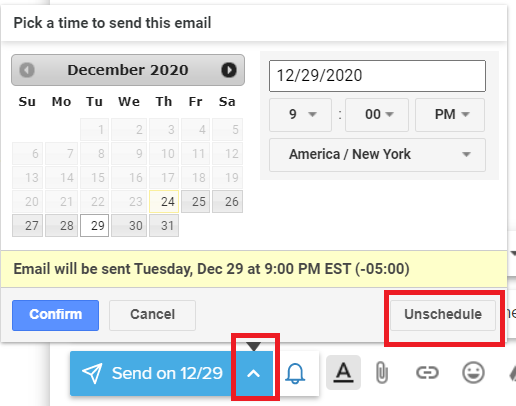Open the hour dropdown showing 9
This screenshot has width=516, height=406.
coord(300,115)
